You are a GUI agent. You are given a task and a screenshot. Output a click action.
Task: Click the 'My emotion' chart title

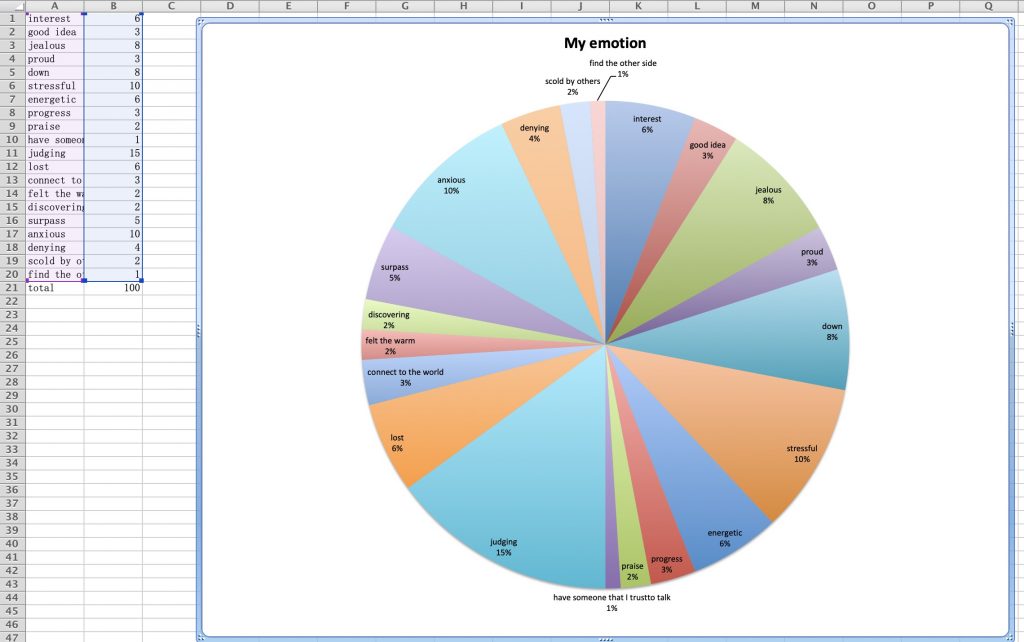point(605,43)
